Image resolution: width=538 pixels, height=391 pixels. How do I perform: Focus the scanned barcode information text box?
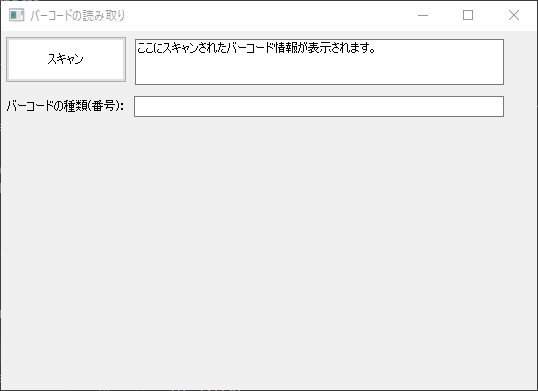click(319, 62)
